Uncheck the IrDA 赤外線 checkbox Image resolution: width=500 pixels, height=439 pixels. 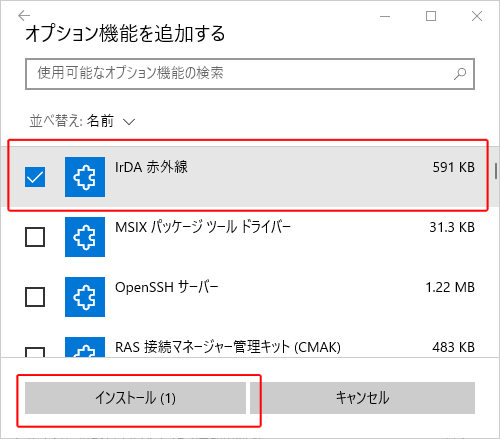pyautogui.click(x=35, y=177)
